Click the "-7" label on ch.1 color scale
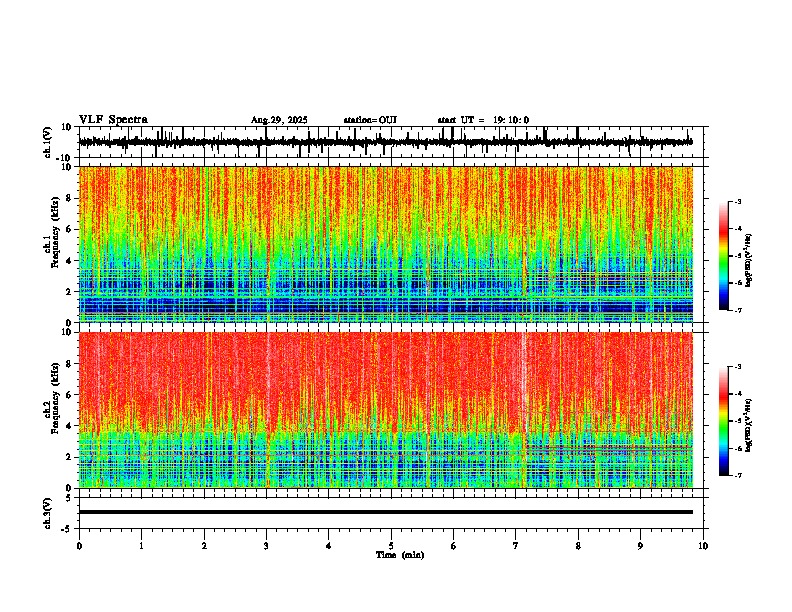Screen dimensions: 792x612 coord(737,310)
